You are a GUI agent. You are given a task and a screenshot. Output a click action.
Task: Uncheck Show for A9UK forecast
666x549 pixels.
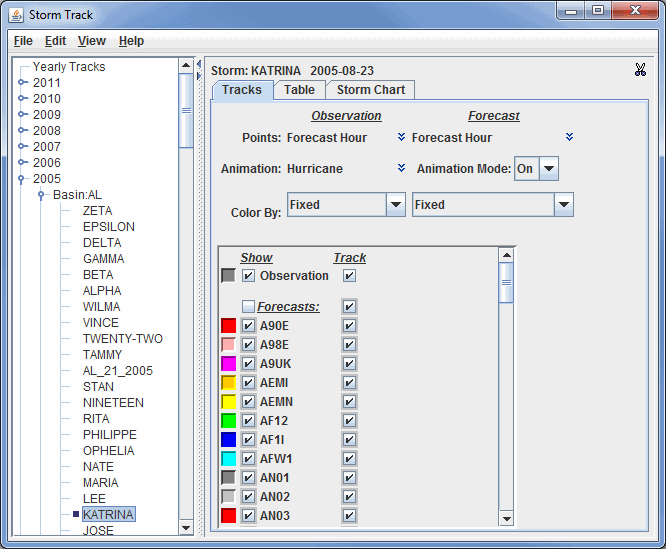click(x=248, y=363)
